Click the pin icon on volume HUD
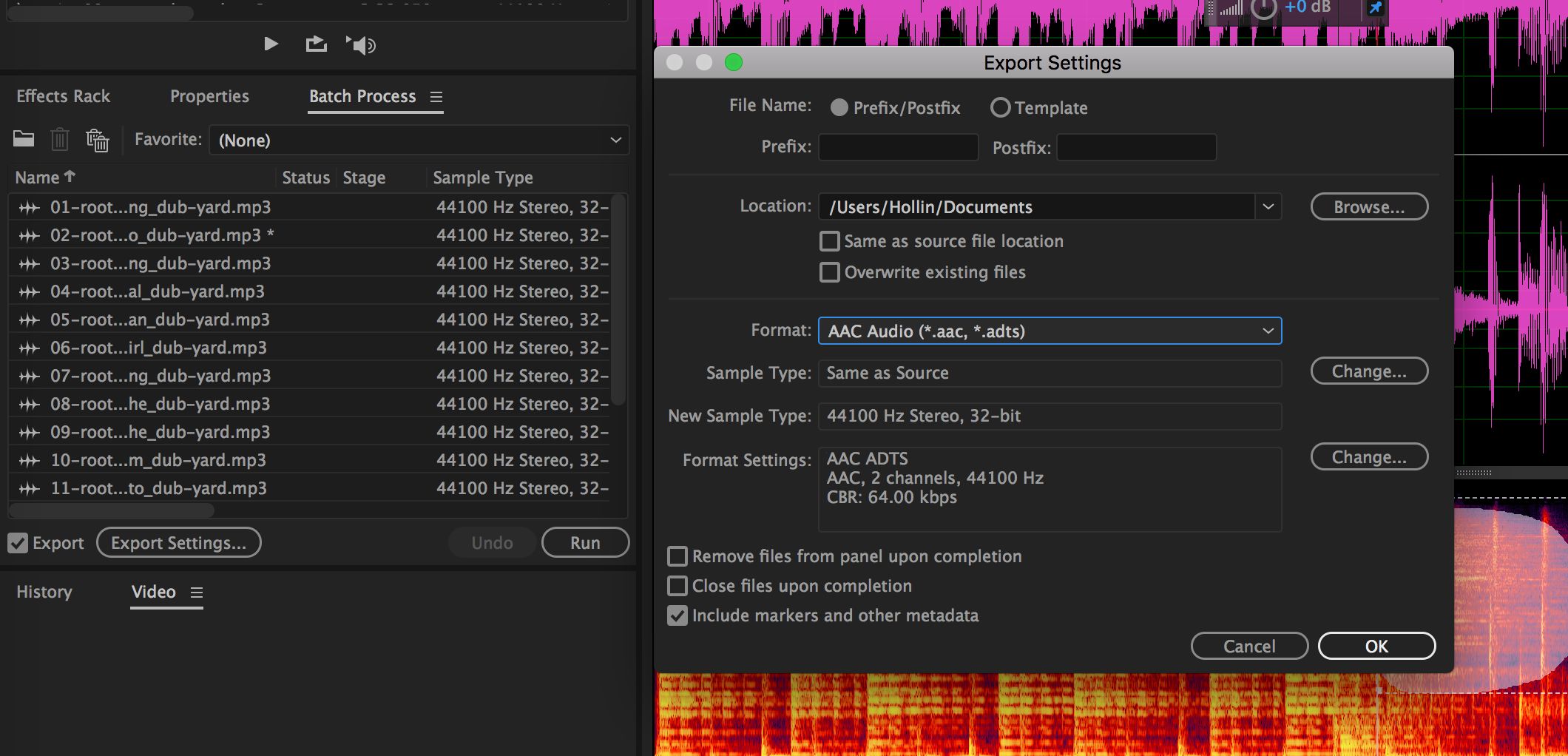Image resolution: width=1568 pixels, height=756 pixels. [x=1375, y=8]
